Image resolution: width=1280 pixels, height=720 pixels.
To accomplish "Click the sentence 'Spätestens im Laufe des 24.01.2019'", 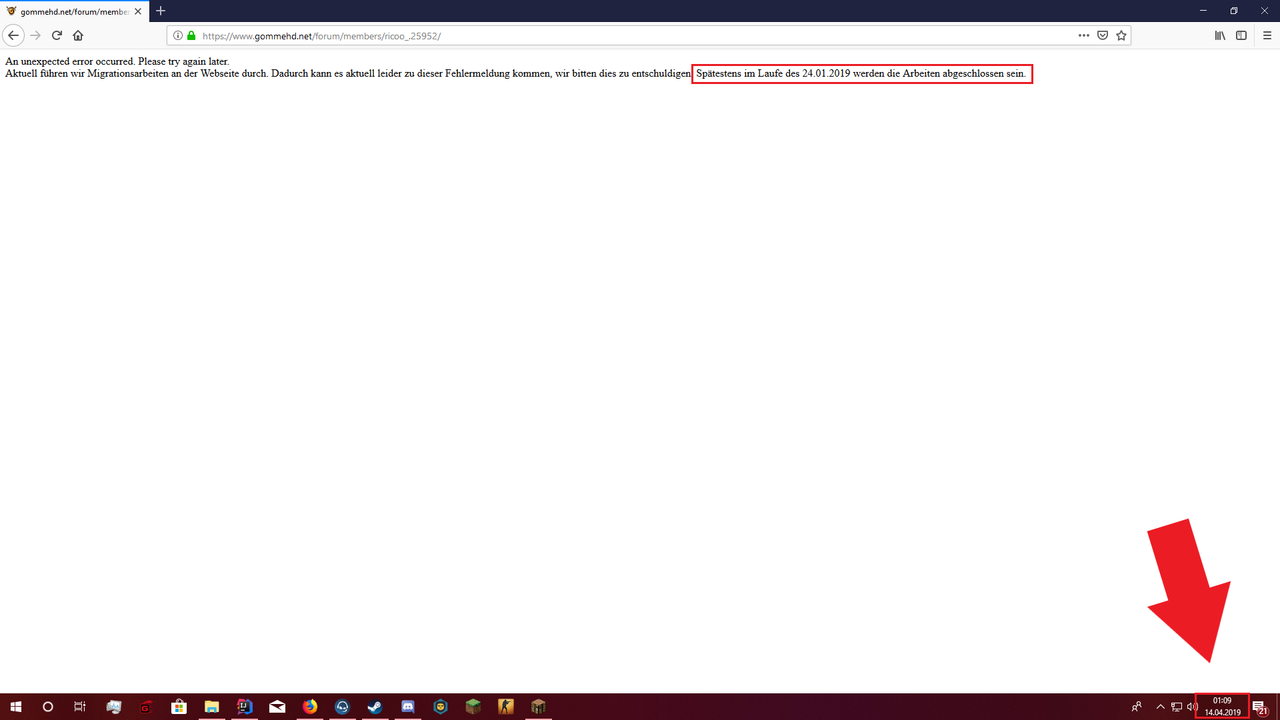I will click(861, 74).
